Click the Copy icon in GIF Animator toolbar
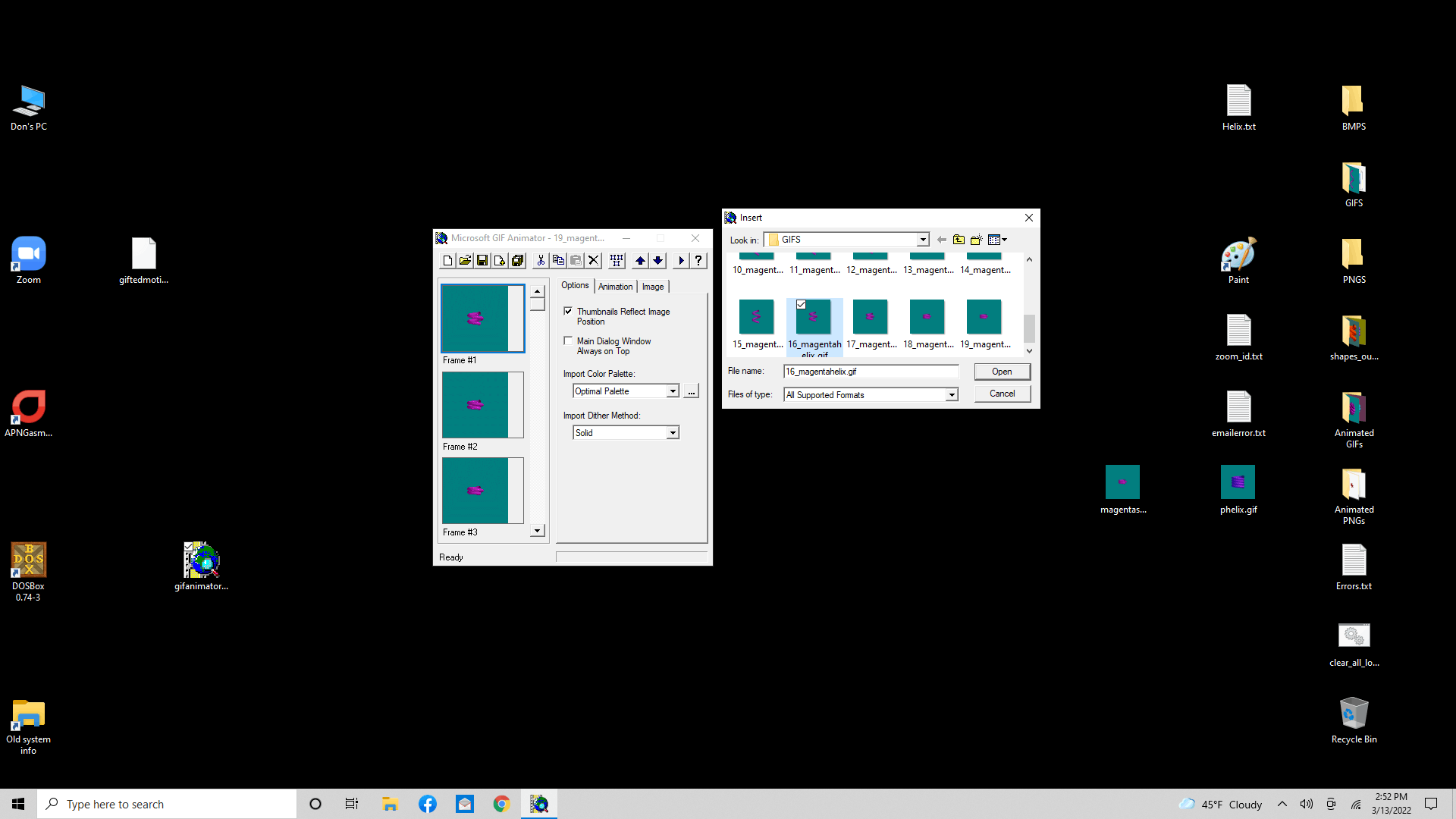Screen dimensions: 1456x819 (558, 261)
